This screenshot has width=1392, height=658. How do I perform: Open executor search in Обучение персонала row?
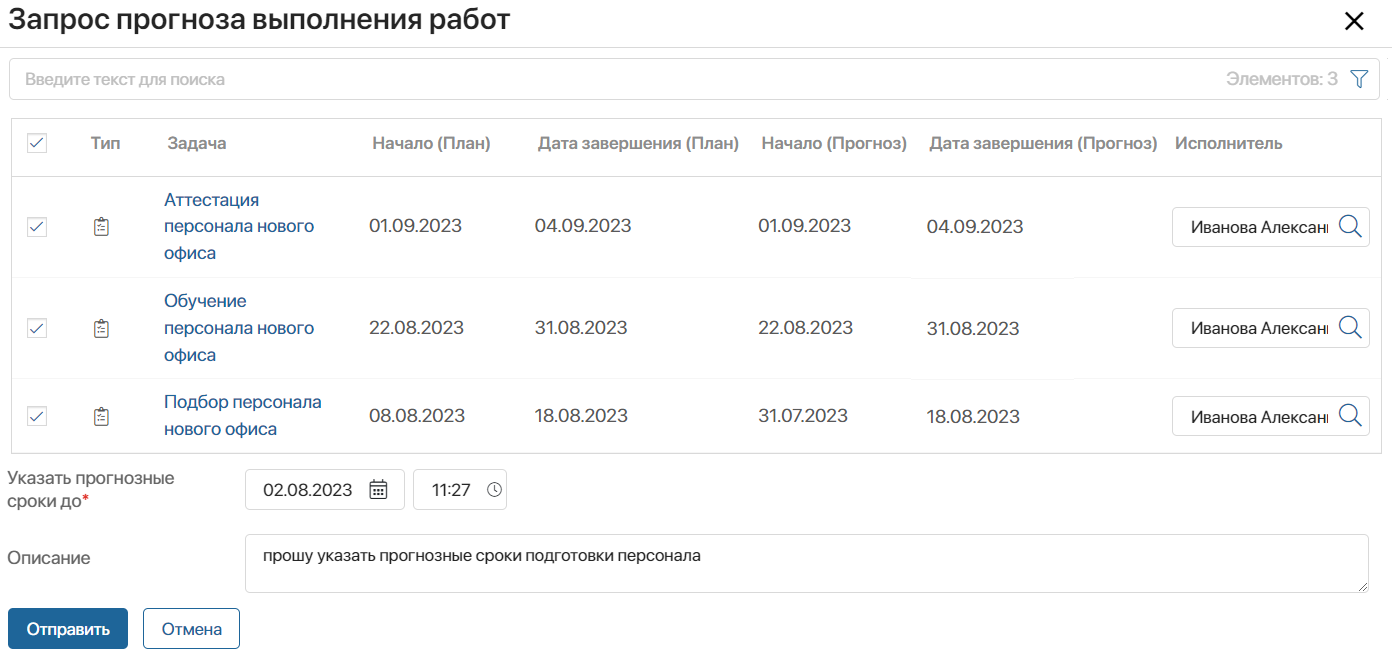1350,328
